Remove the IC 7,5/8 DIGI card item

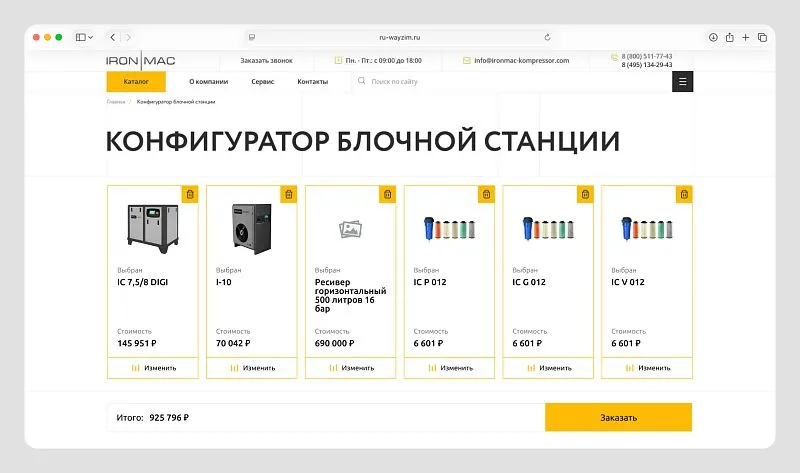coord(190,194)
